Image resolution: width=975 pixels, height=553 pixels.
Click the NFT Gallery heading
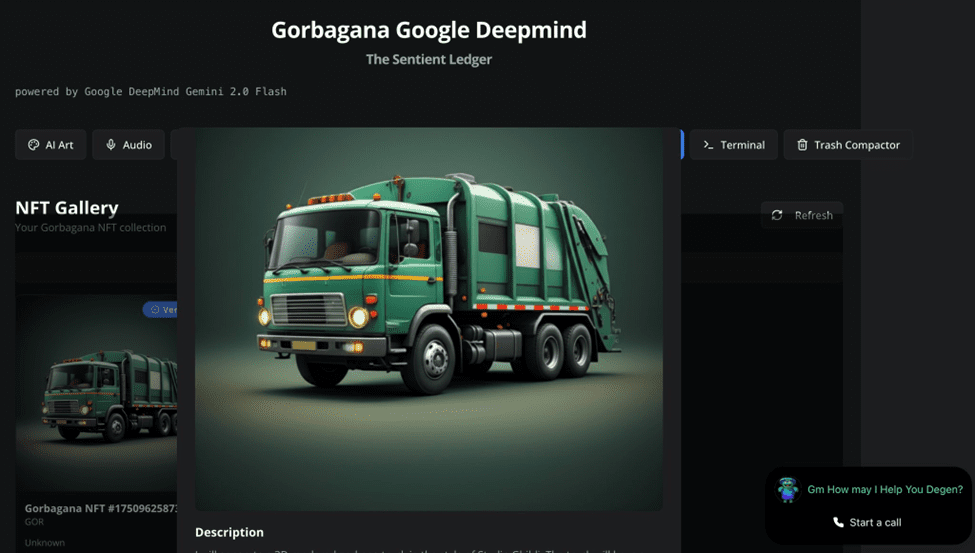coord(67,208)
